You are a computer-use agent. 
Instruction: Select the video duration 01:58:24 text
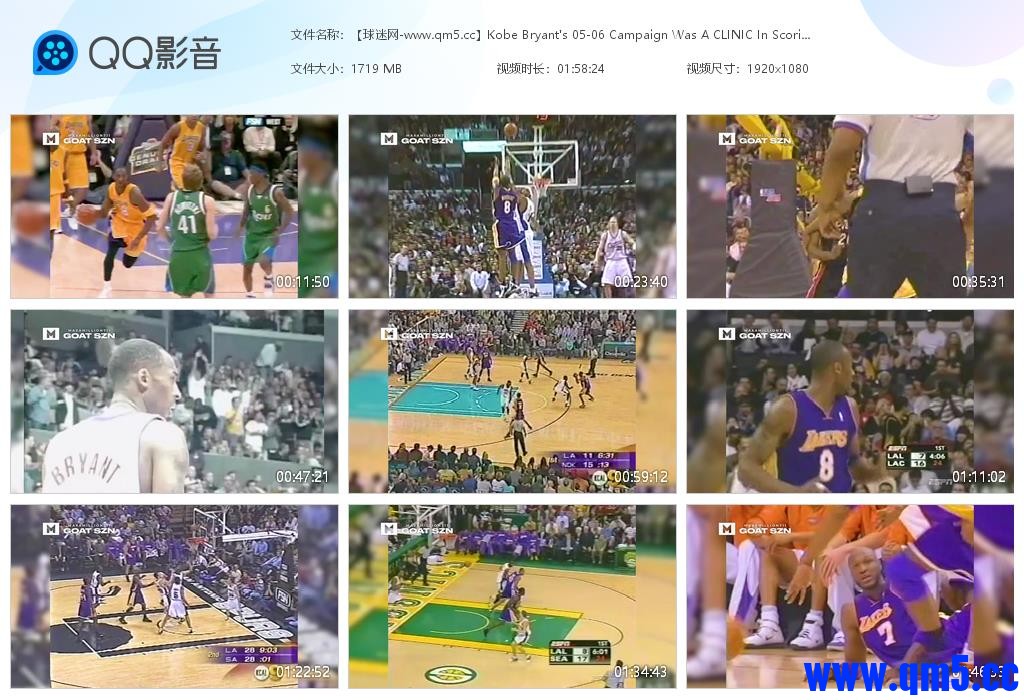[551, 69]
